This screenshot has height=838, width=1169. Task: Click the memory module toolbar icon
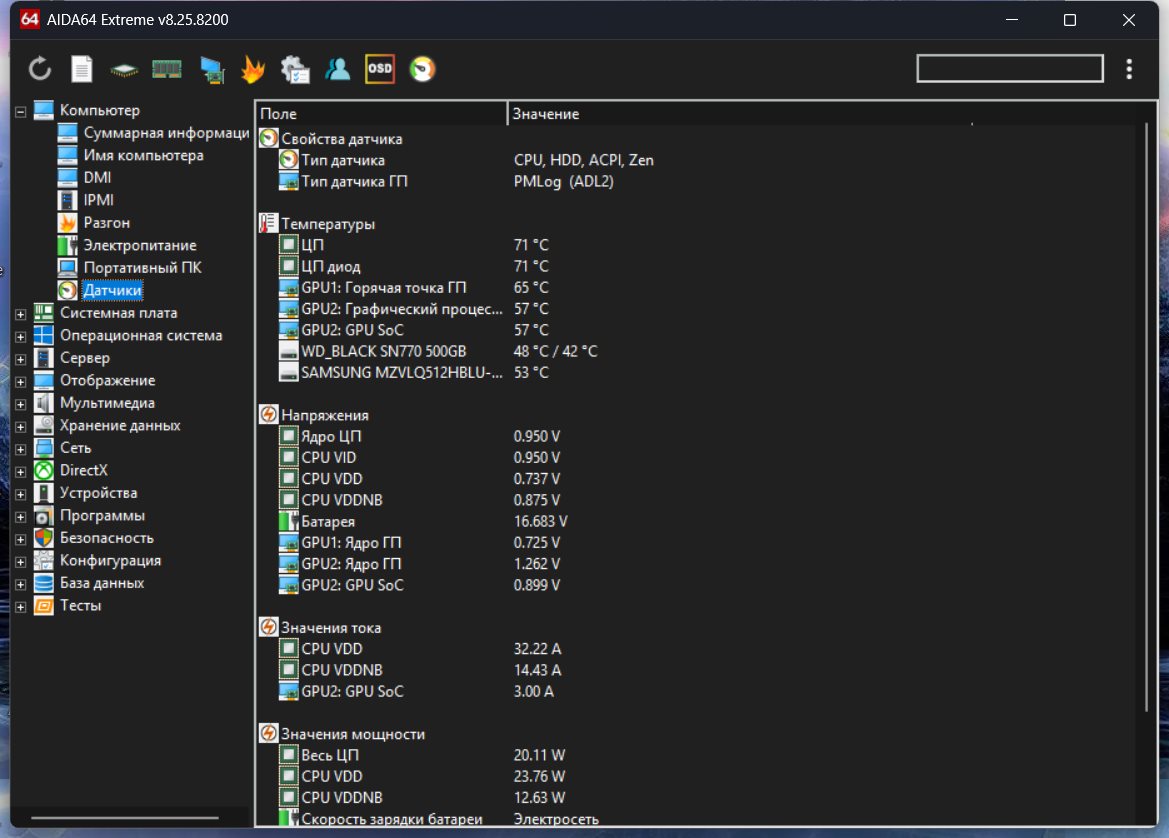(166, 69)
